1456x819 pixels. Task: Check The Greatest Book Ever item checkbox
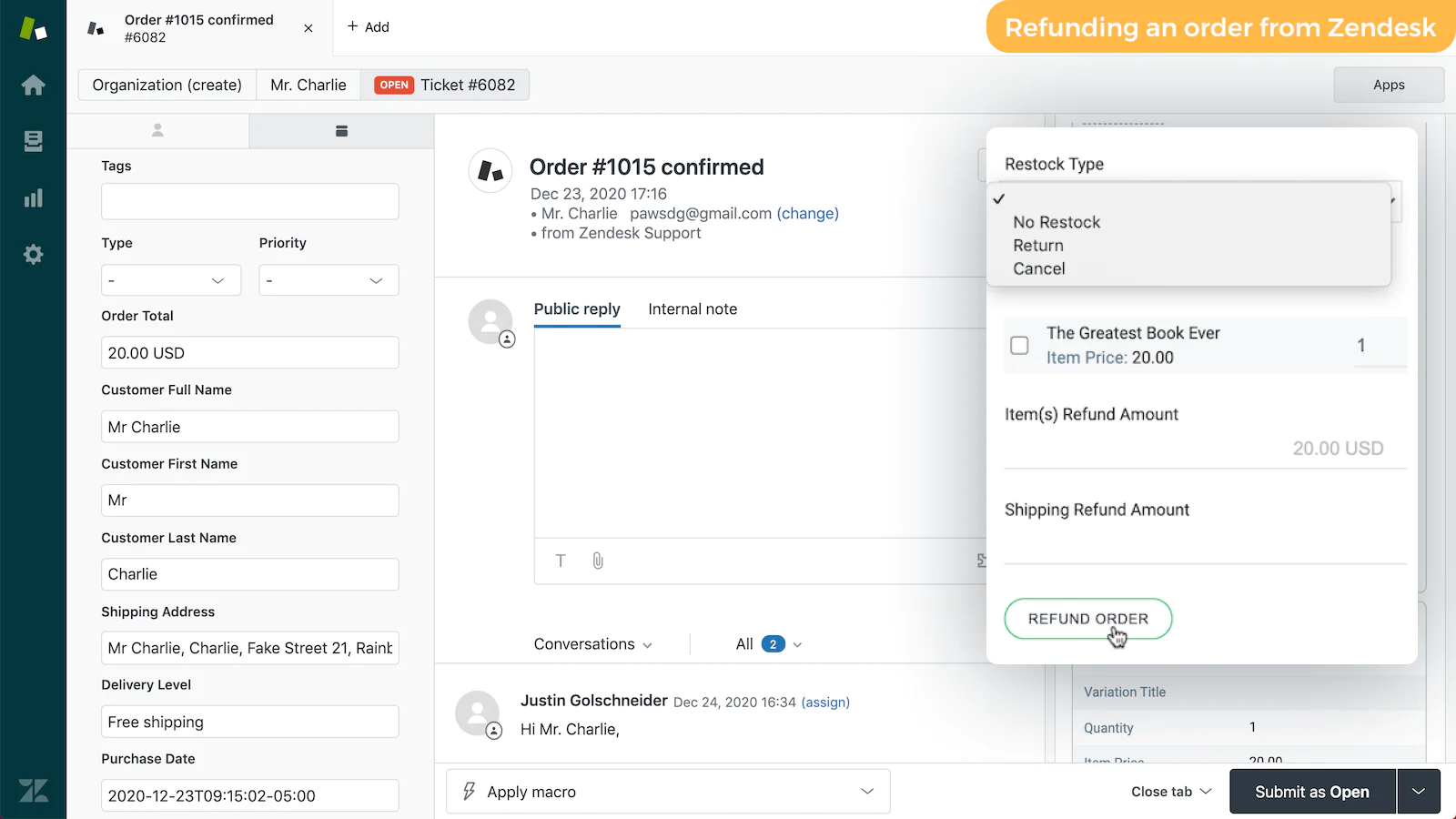(1019, 346)
